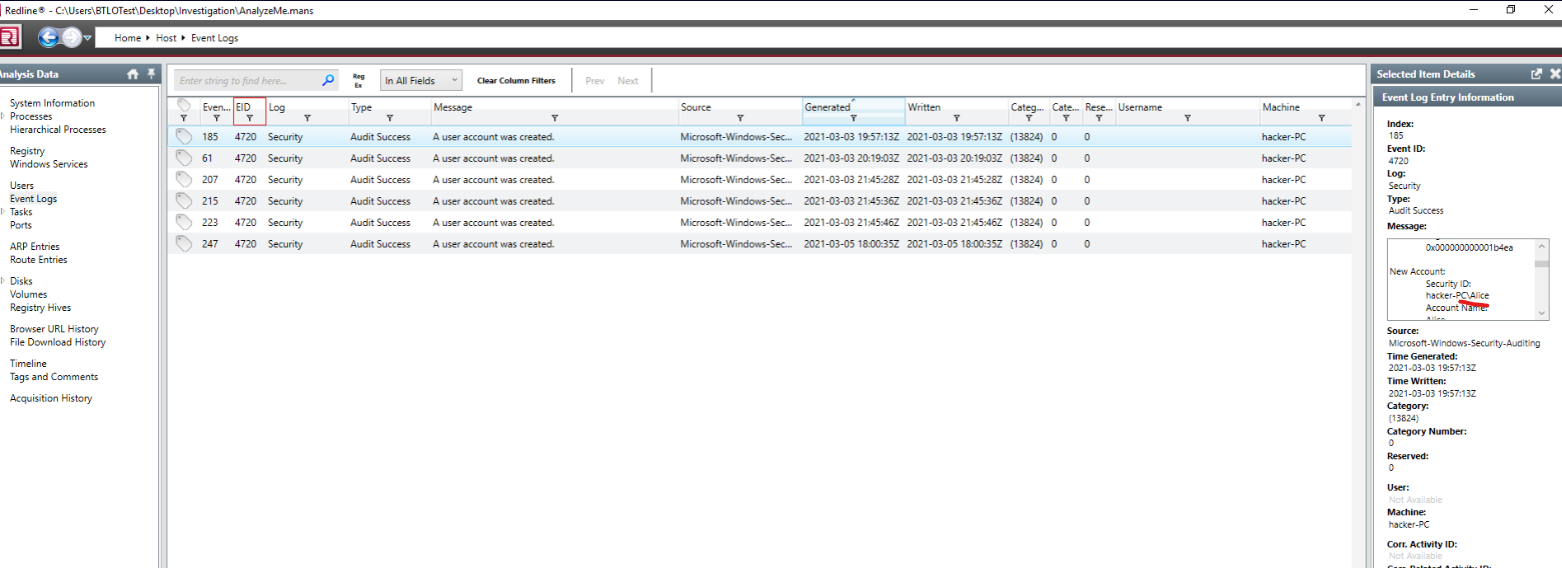This screenshot has height=568, width=1562.
Task: Click the magnifier search icon in find box
Action: tap(328, 80)
